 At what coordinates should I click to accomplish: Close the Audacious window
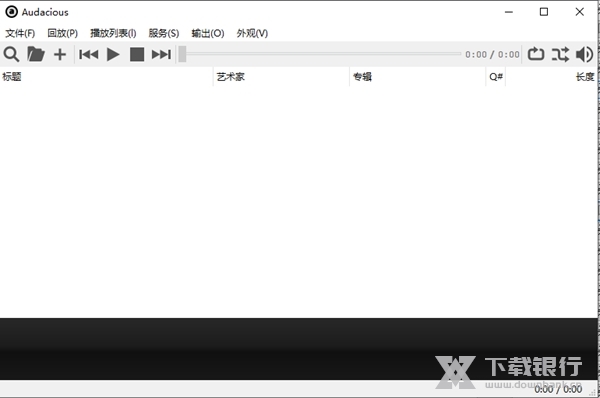[579, 12]
